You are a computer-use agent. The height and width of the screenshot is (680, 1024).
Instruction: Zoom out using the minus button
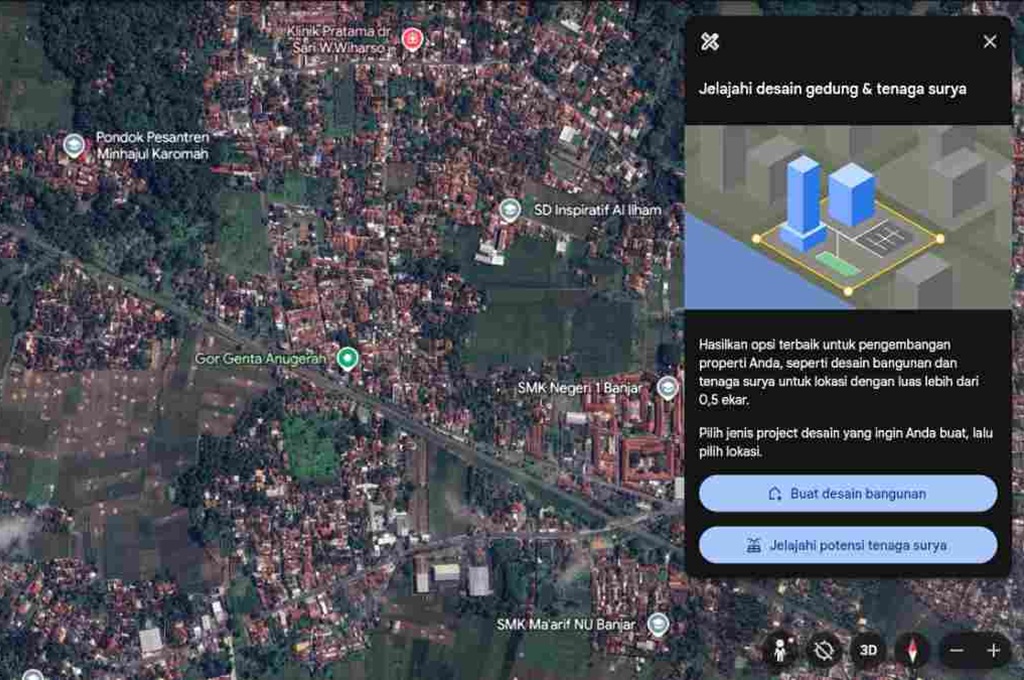pyautogui.click(x=957, y=650)
